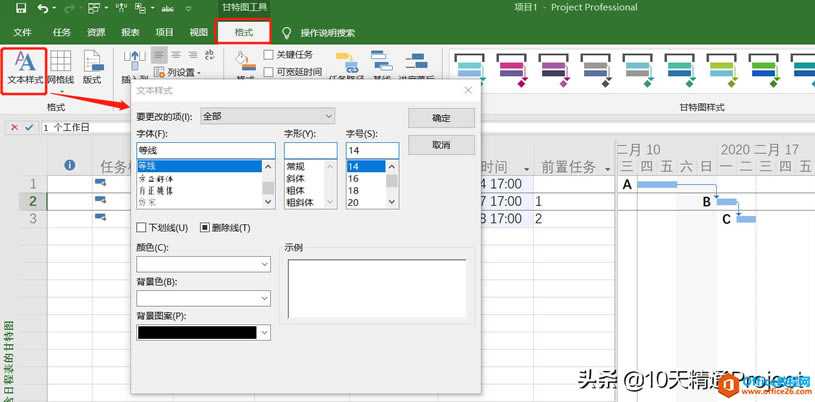Close the 文本样式 dialog with X
The width and height of the screenshot is (815, 402).
(x=468, y=90)
